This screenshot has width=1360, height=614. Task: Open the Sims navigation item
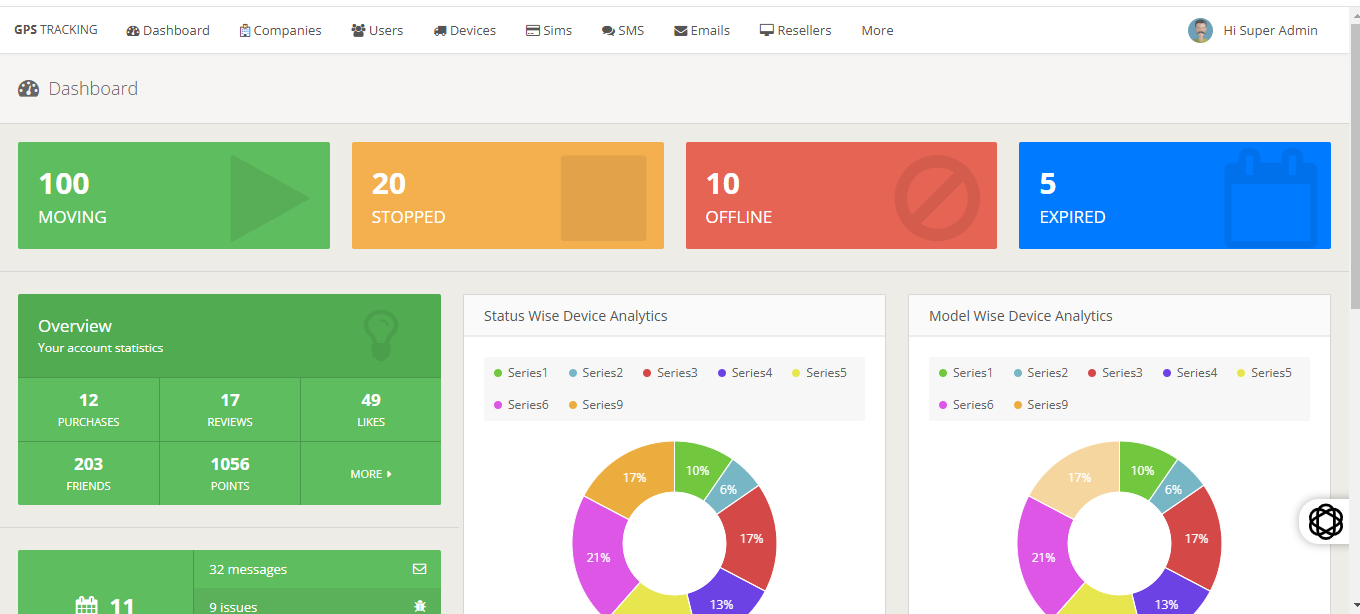point(549,30)
